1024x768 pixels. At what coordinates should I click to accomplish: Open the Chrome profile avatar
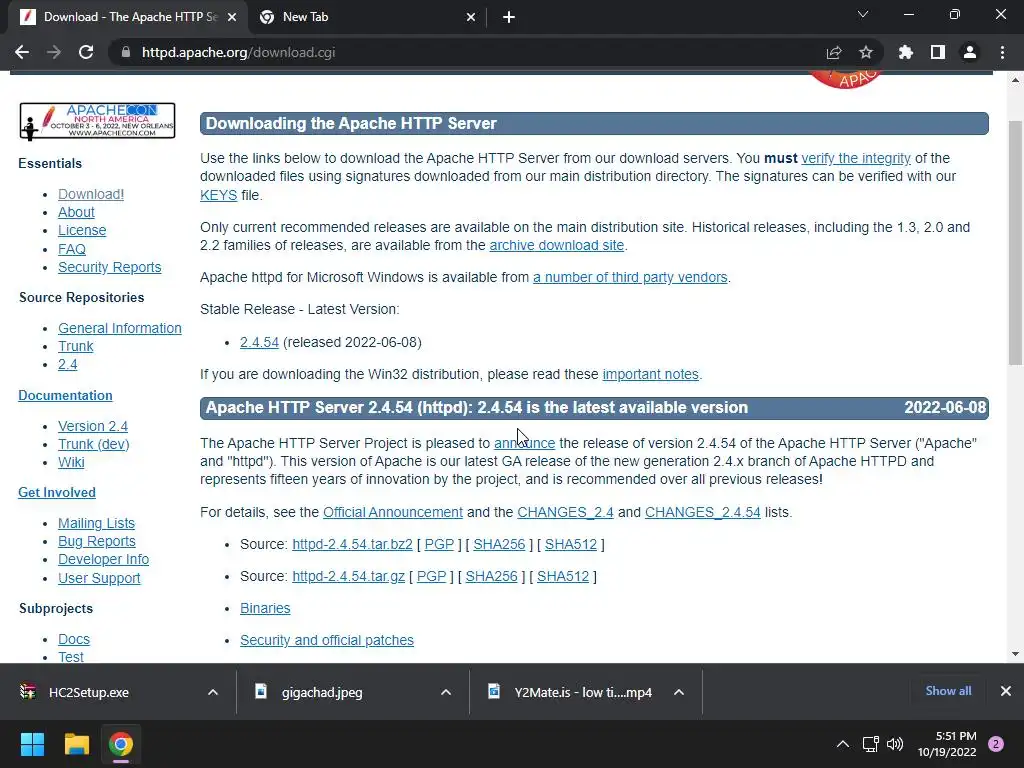[x=970, y=52]
